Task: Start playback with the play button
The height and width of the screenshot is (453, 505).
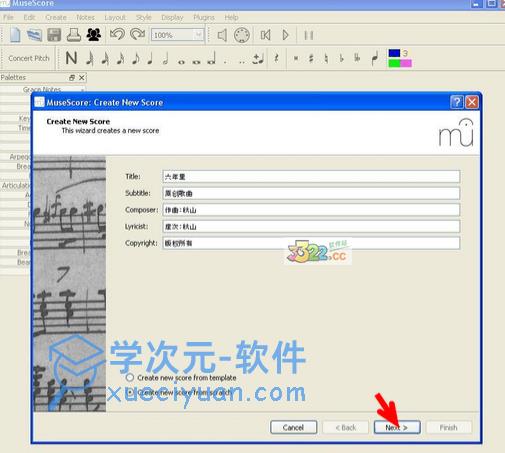Action: (x=286, y=35)
